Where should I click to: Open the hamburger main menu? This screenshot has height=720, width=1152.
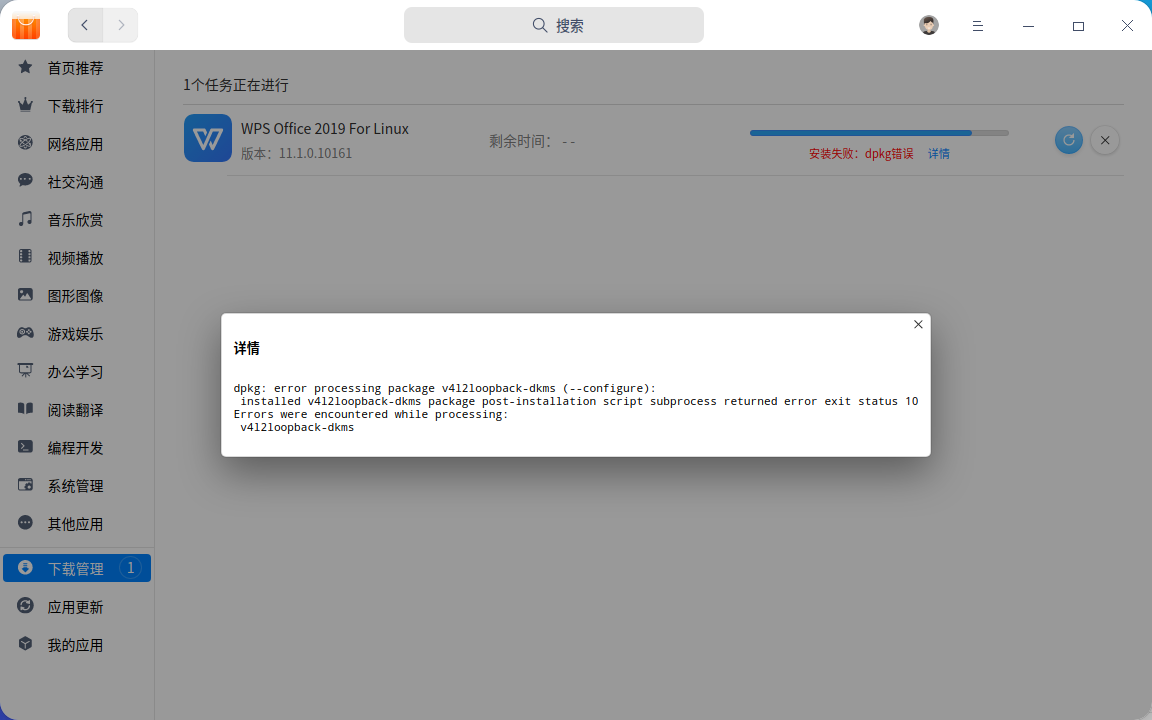(977, 26)
